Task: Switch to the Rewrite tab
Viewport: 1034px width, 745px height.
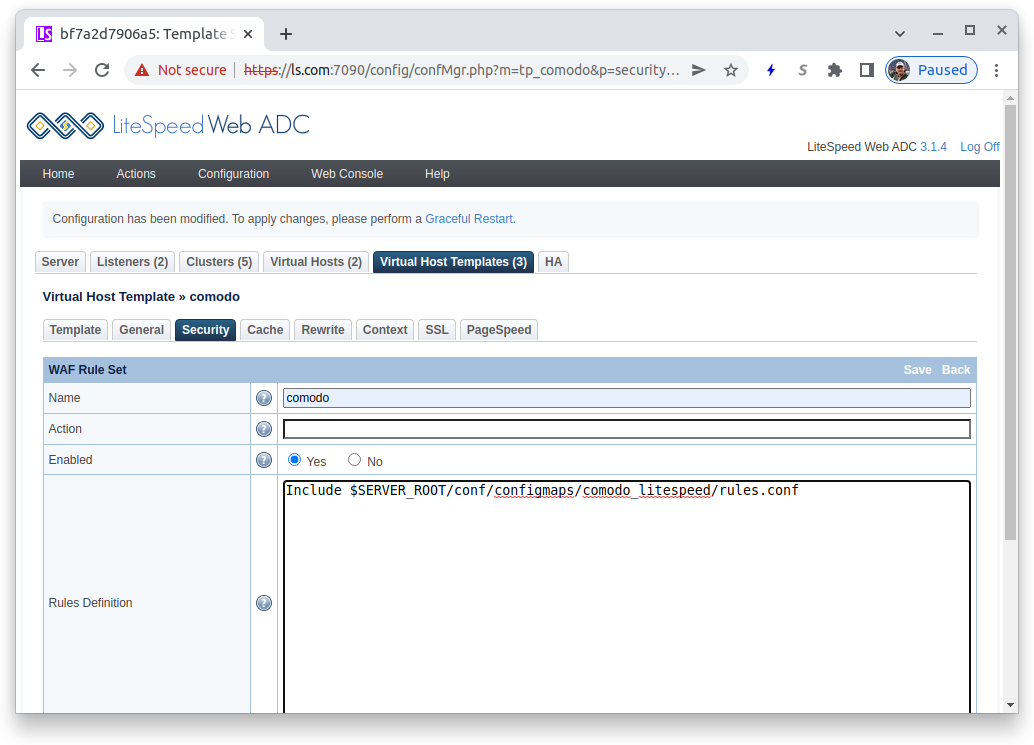Action: tap(323, 330)
